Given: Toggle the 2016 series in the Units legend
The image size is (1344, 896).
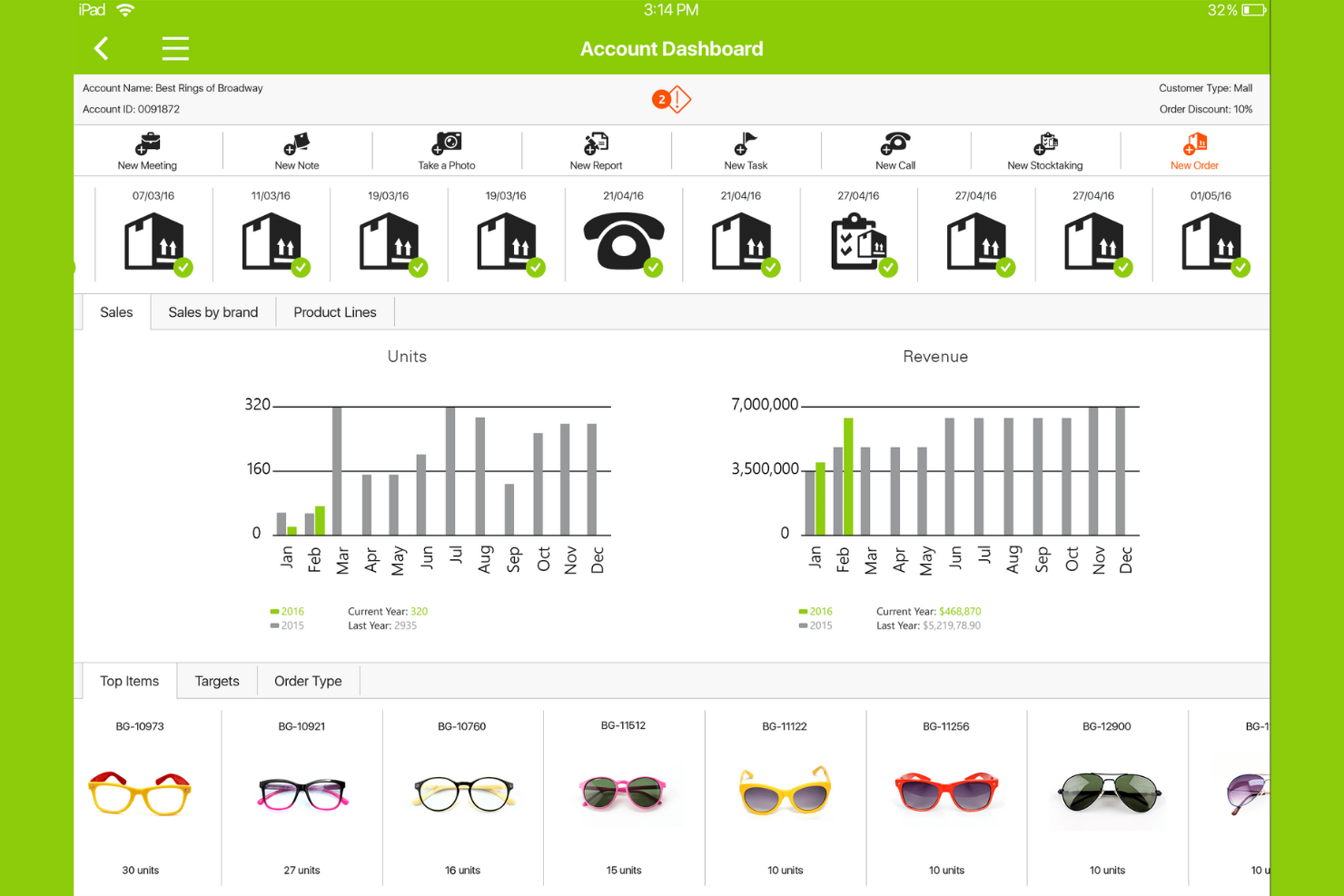Looking at the screenshot, I should 287,611.
